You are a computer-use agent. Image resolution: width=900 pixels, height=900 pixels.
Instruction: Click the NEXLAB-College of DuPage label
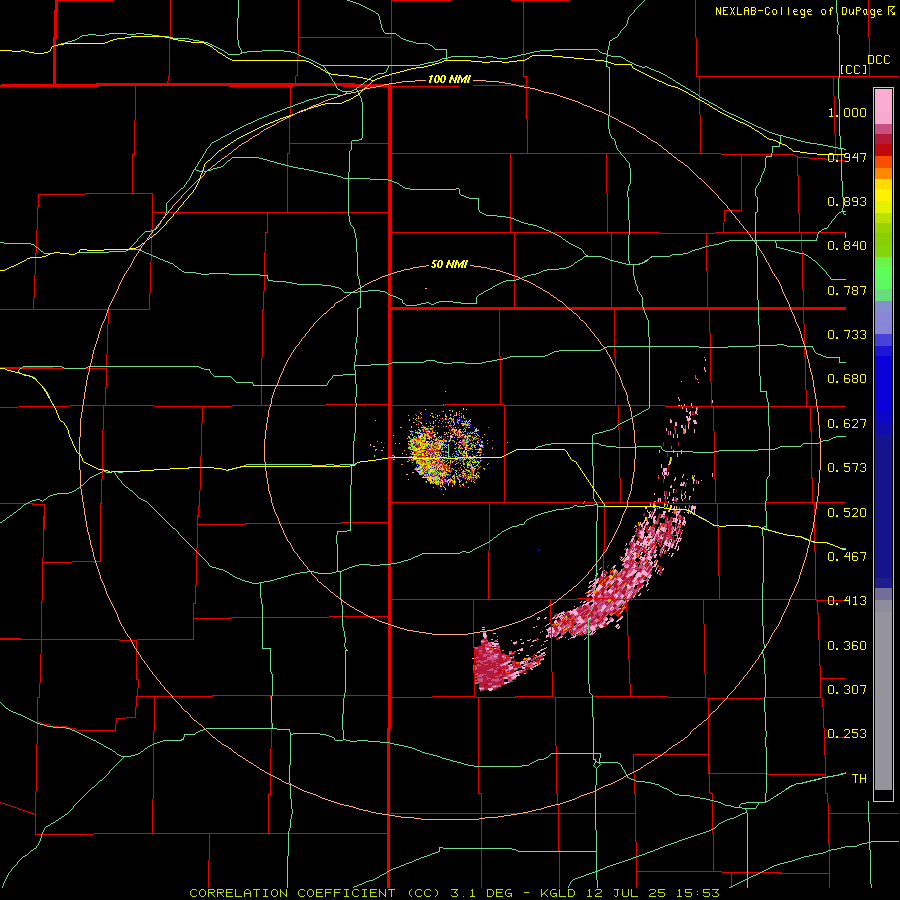click(x=798, y=11)
